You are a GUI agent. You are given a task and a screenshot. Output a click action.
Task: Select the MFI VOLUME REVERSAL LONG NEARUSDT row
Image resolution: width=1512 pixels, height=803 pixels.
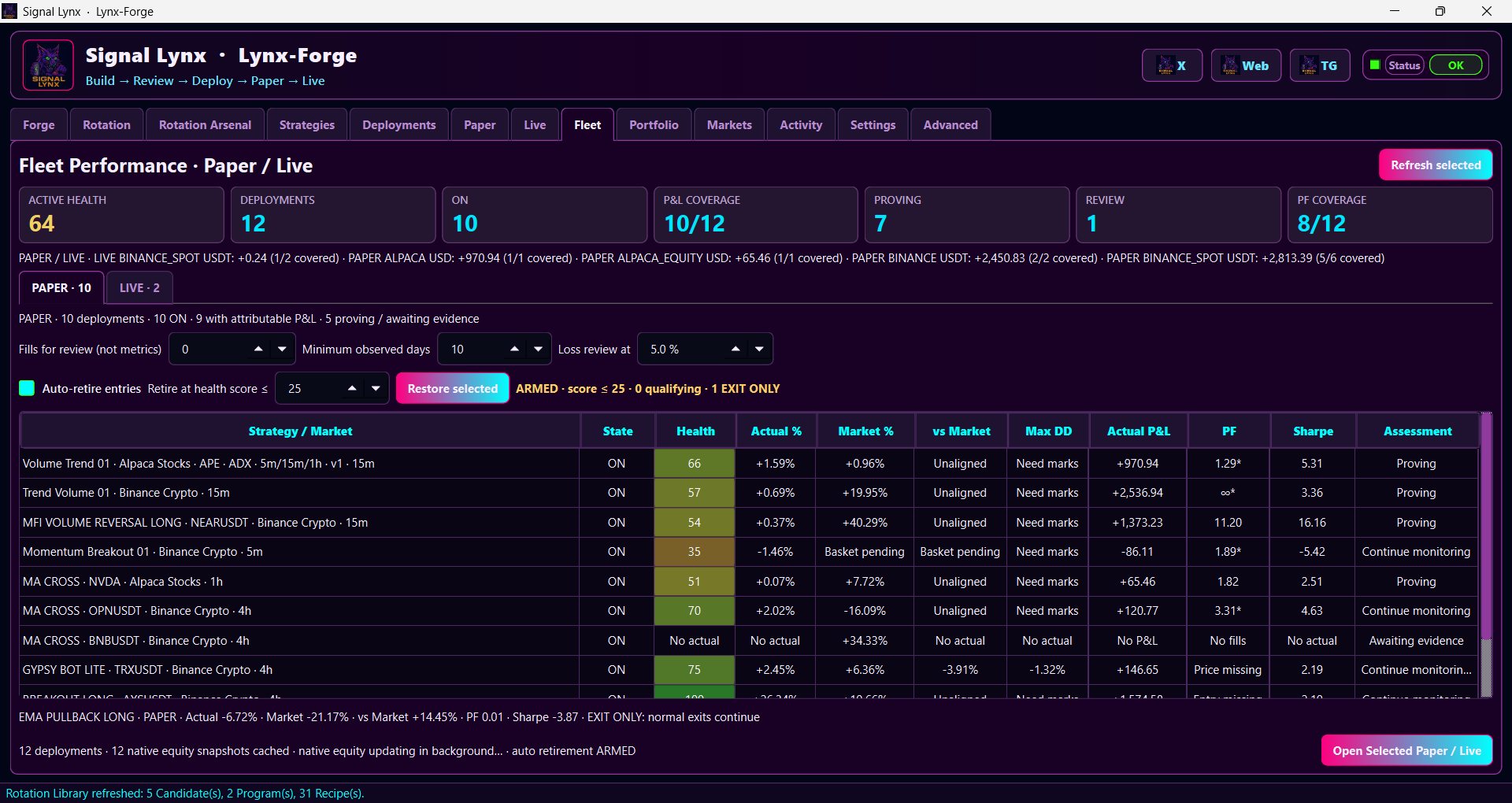click(748, 522)
